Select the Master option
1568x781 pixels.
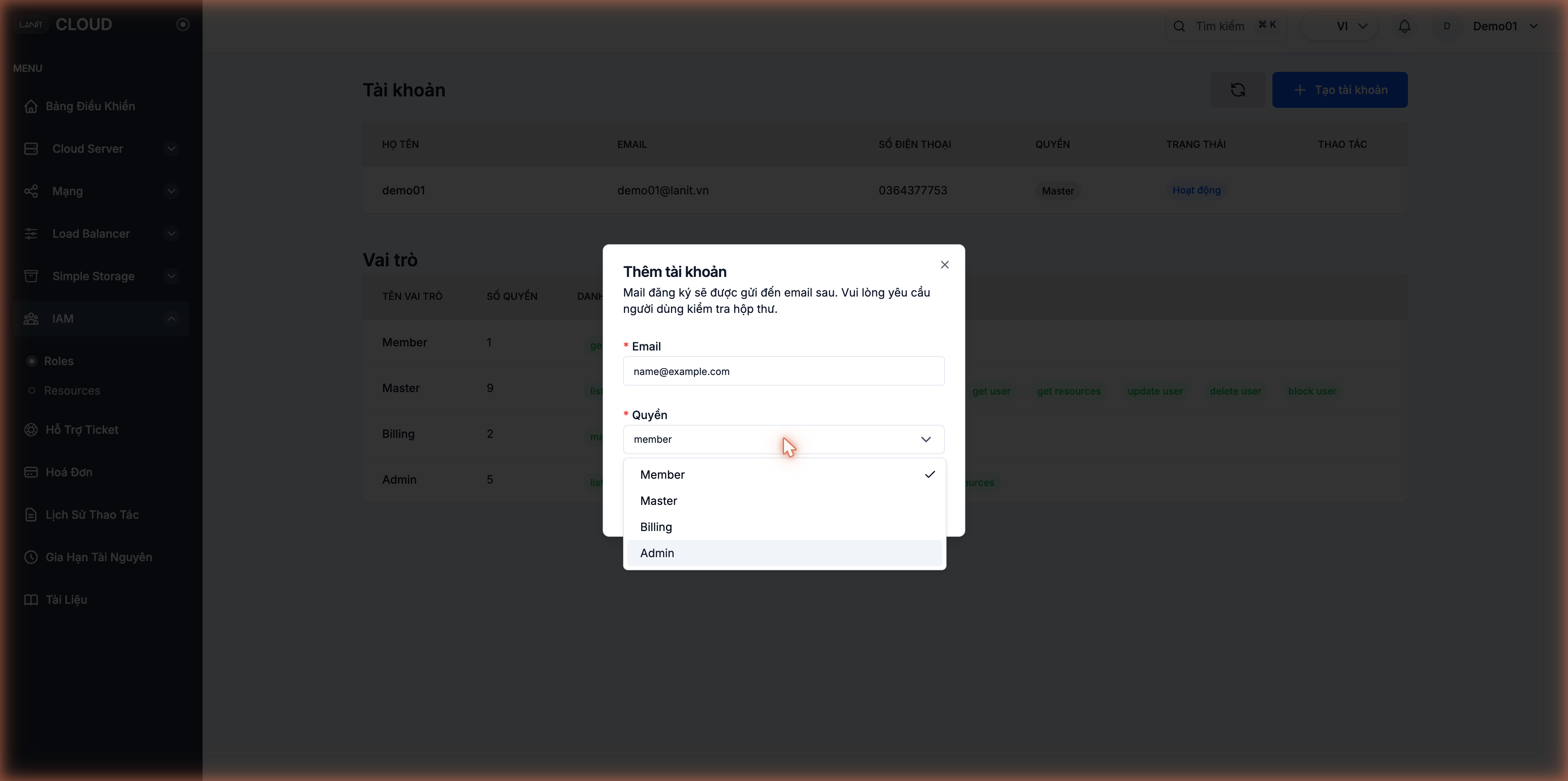click(x=784, y=501)
